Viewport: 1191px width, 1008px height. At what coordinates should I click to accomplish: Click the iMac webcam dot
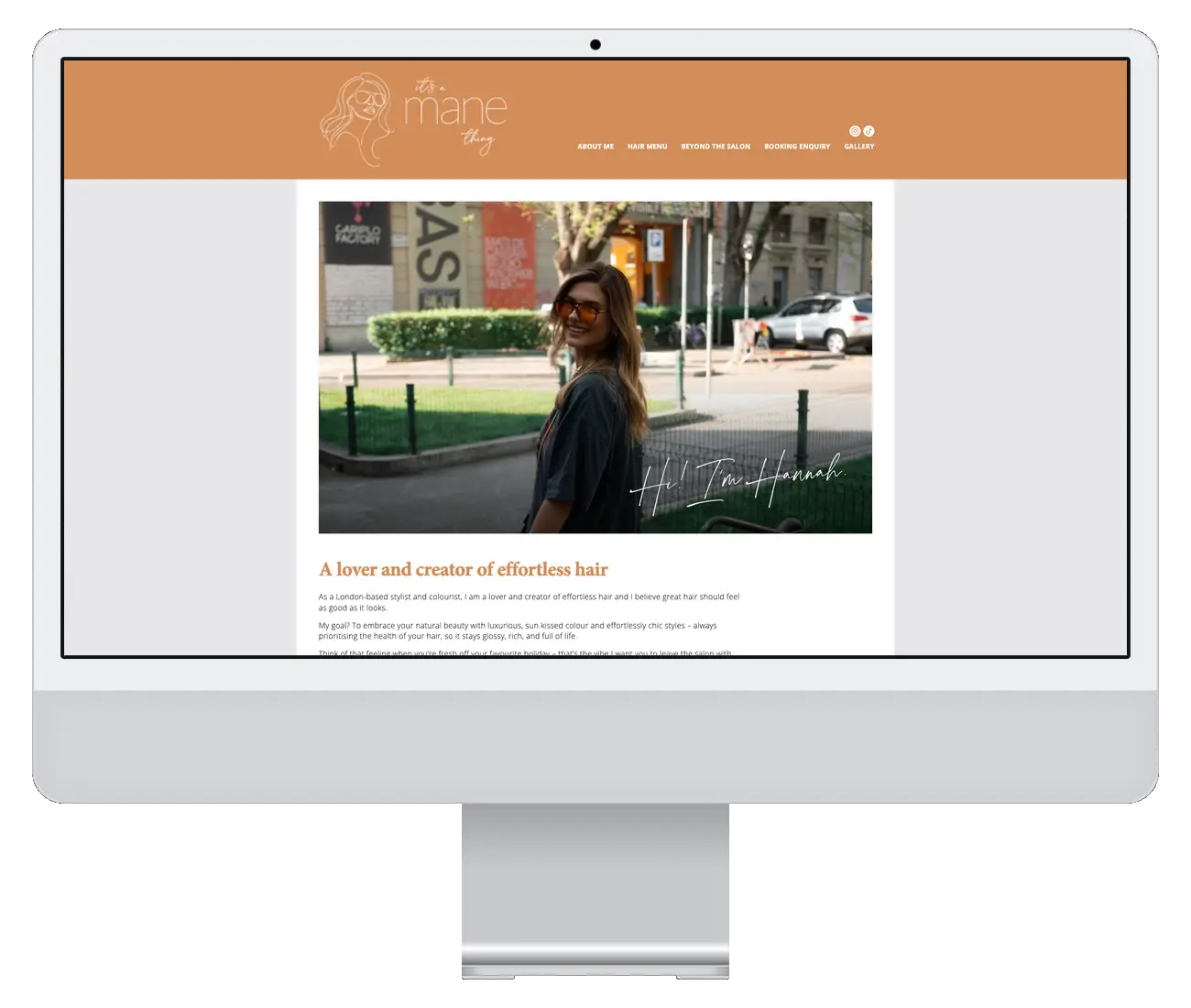pos(595,45)
